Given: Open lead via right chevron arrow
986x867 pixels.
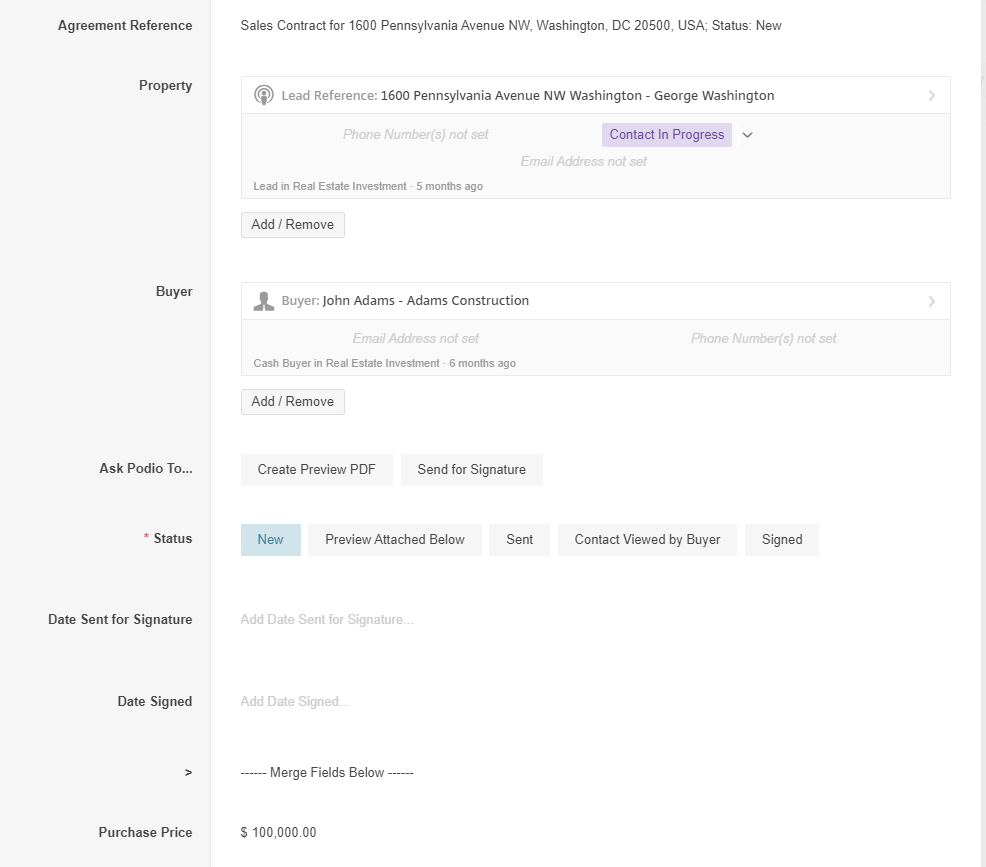Looking at the screenshot, I should pos(931,96).
